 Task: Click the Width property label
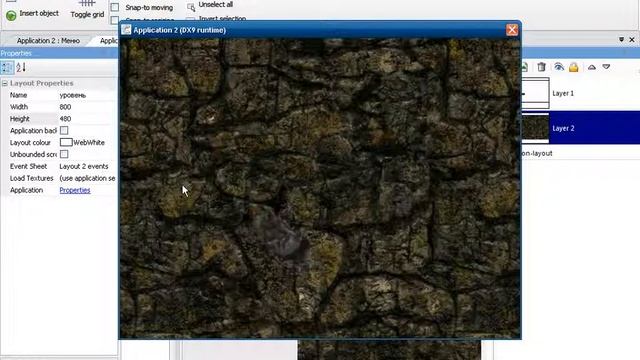[19, 107]
